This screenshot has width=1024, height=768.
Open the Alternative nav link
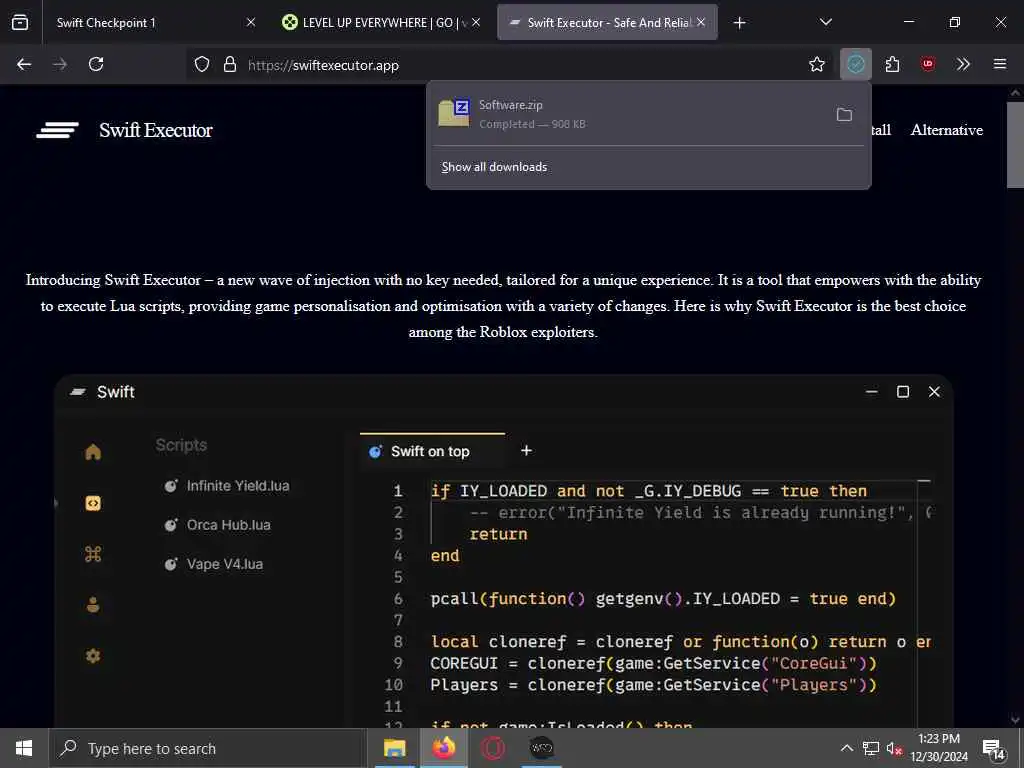pyautogui.click(x=946, y=130)
